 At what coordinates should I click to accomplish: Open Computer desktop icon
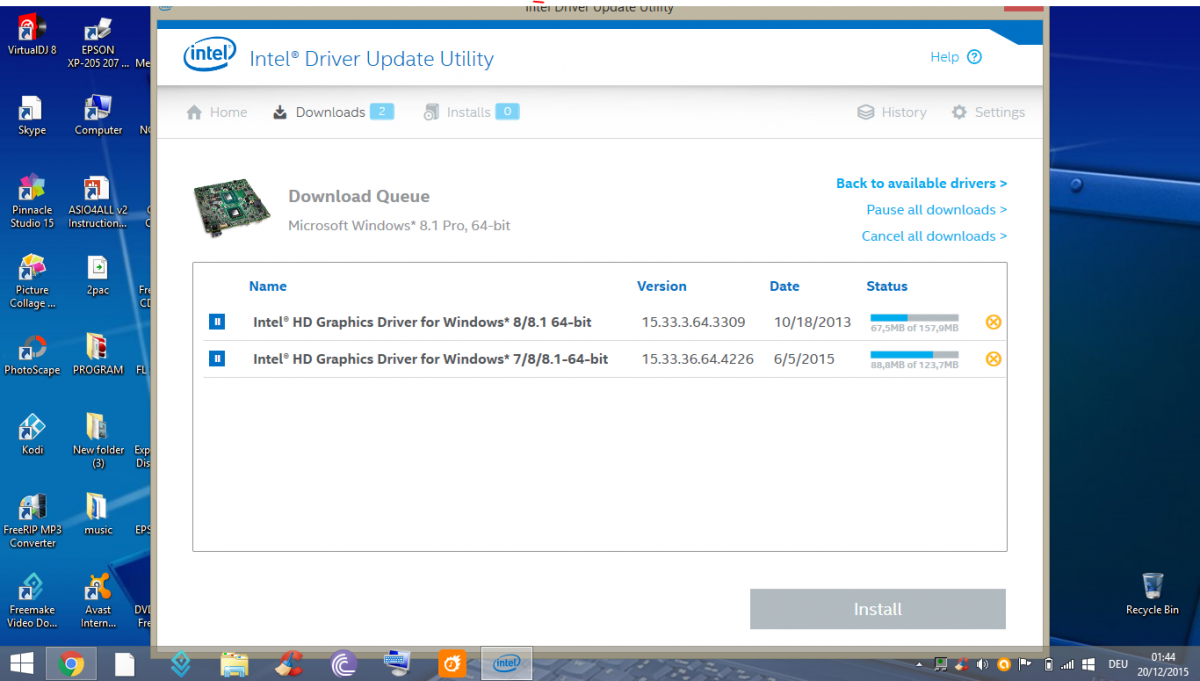98,115
